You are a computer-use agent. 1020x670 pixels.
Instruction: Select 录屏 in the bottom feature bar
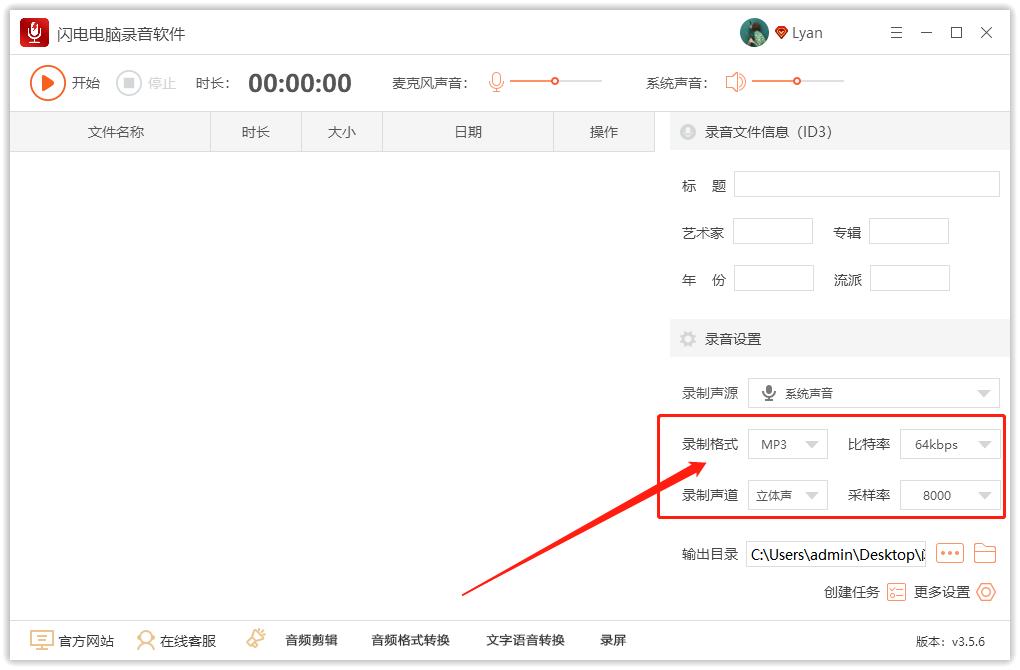coord(612,640)
